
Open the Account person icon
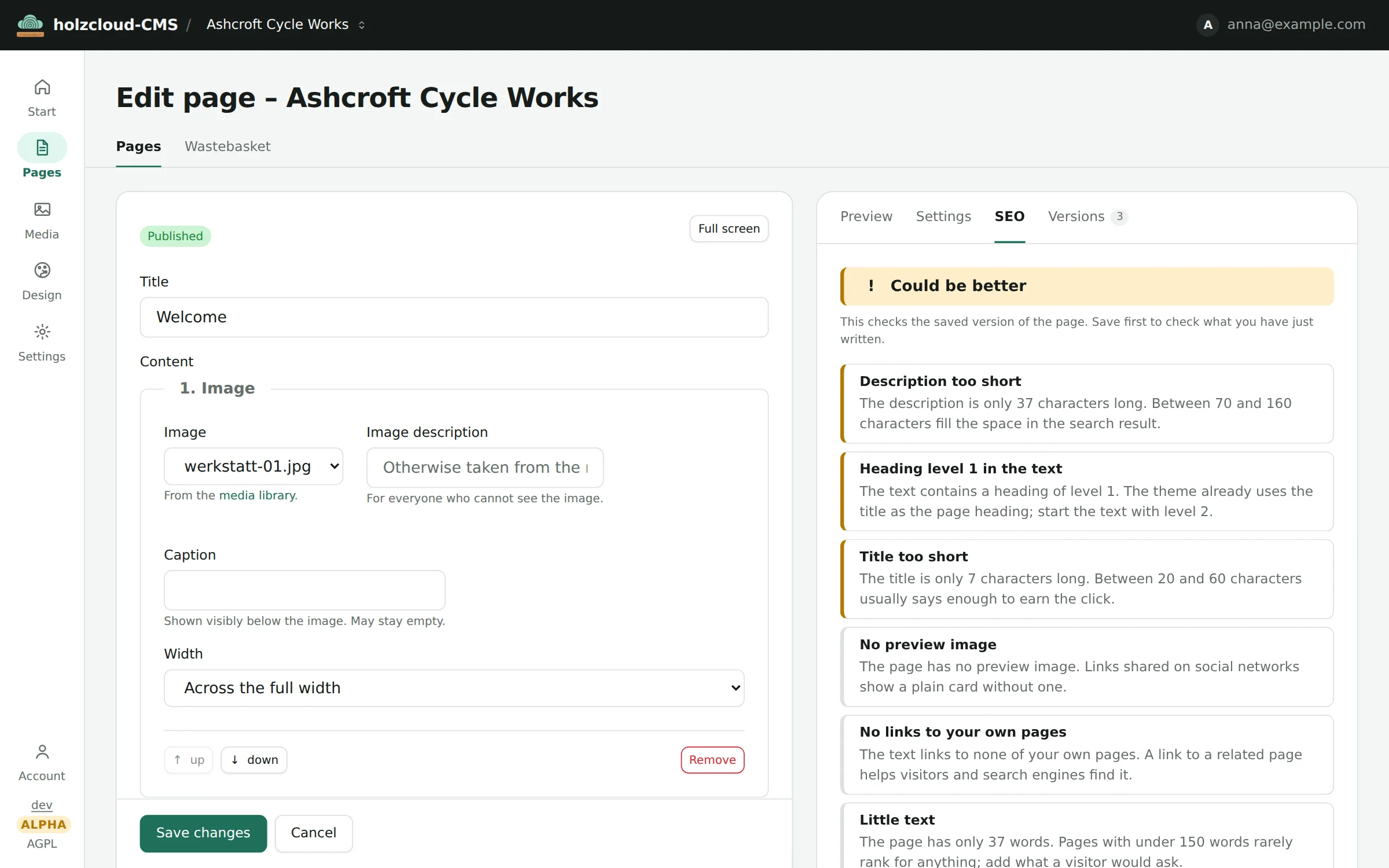coord(42,751)
